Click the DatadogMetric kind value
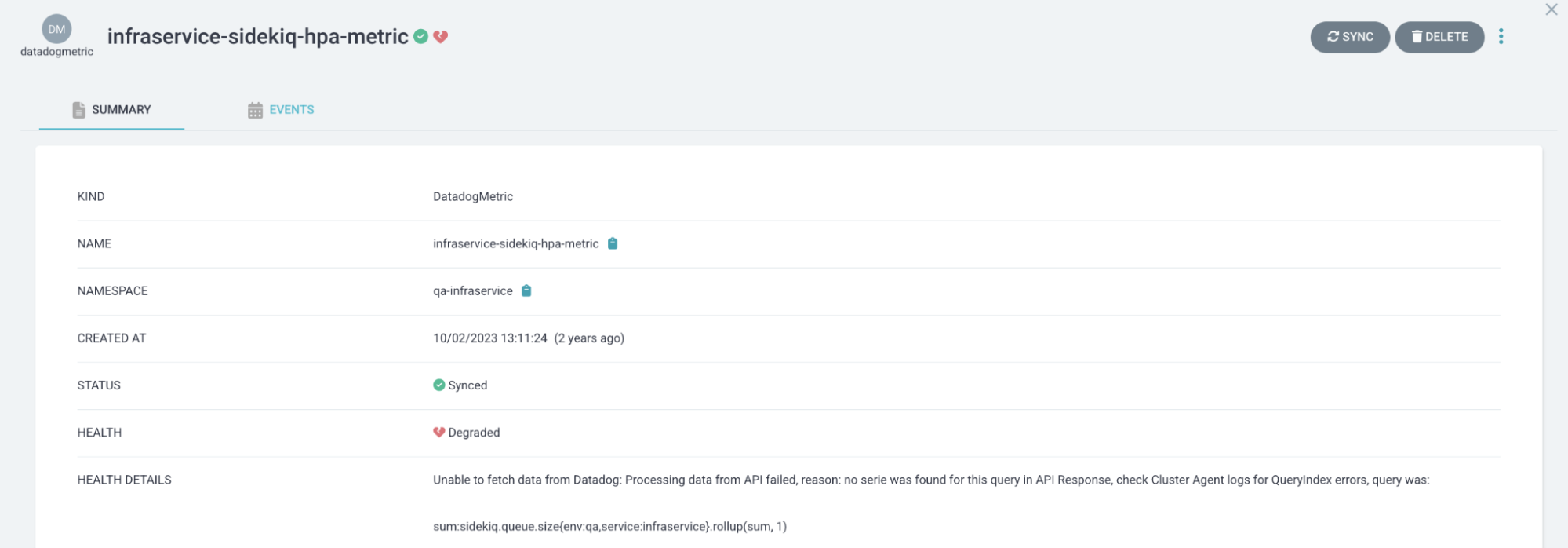The image size is (1568, 548). [x=473, y=196]
